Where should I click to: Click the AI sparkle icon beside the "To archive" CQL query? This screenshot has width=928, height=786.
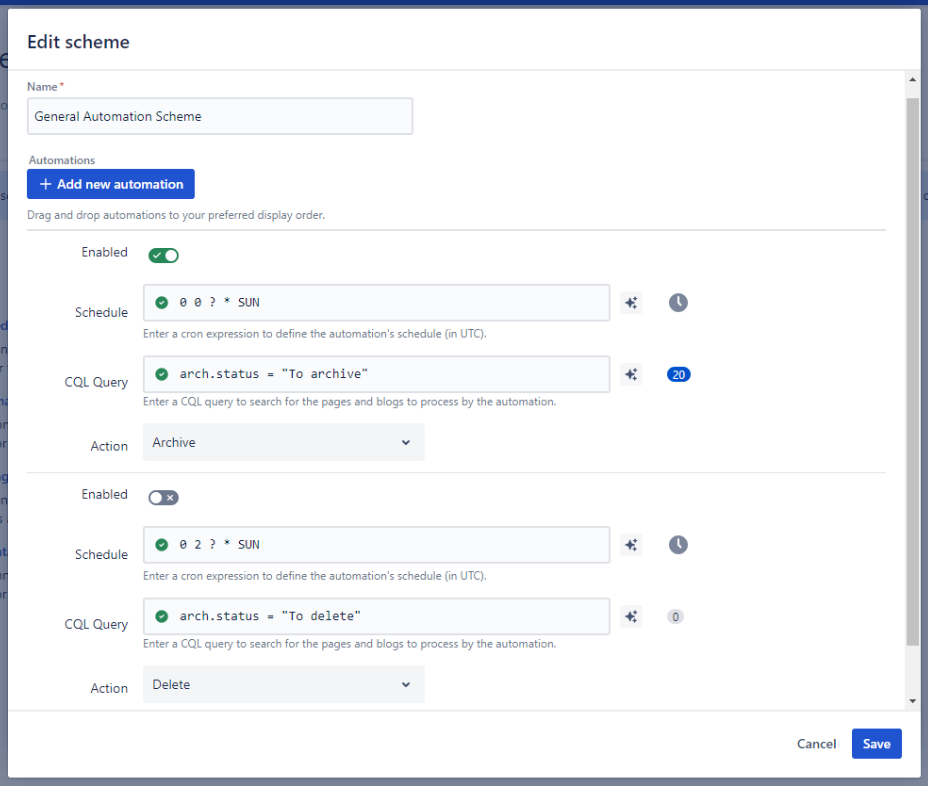point(631,375)
